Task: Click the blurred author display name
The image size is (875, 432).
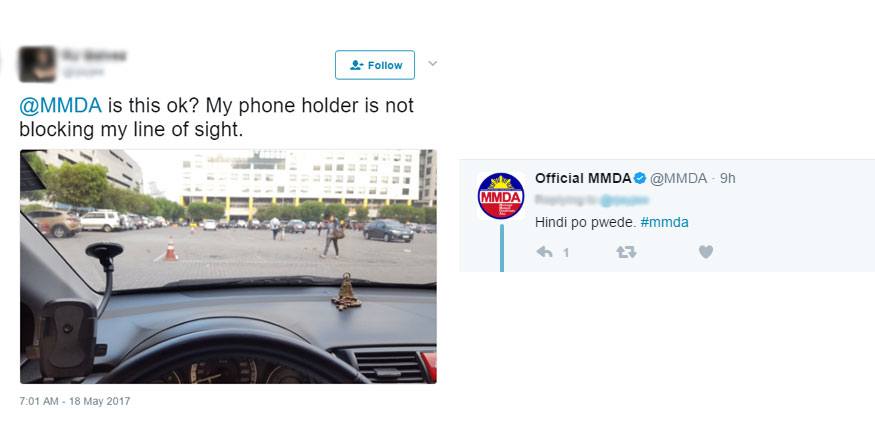Action: [94, 56]
